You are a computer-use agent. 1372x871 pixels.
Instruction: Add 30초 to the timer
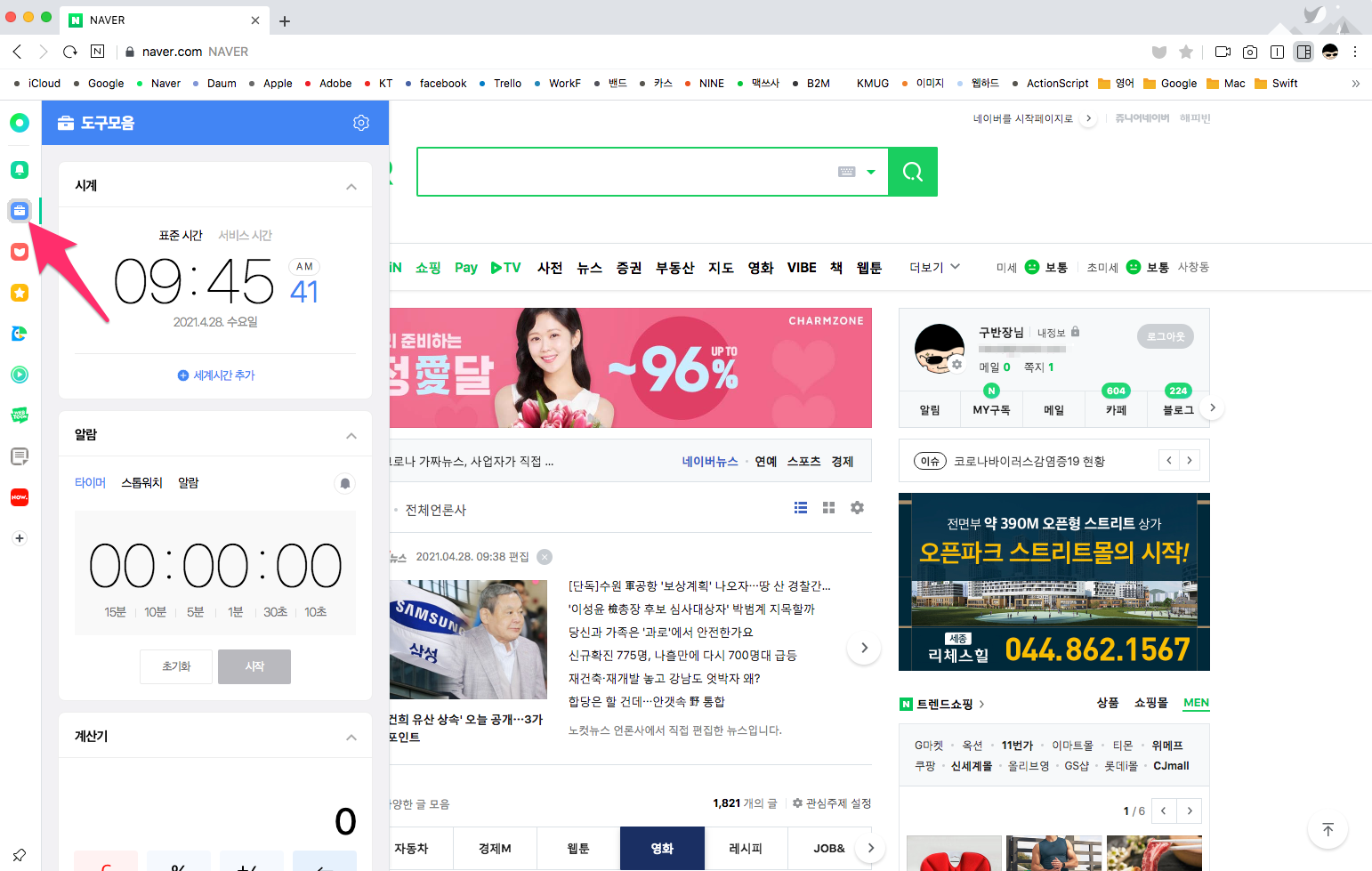coord(275,612)
